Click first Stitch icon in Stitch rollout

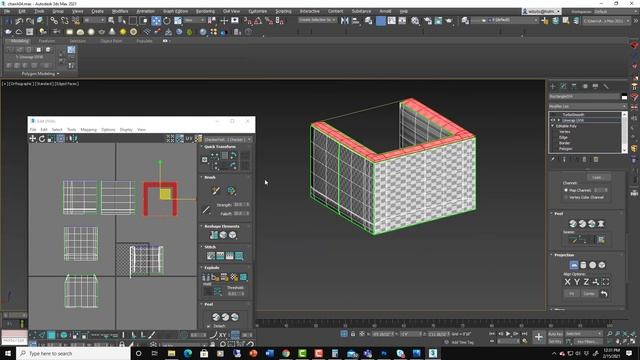point(211,256)
